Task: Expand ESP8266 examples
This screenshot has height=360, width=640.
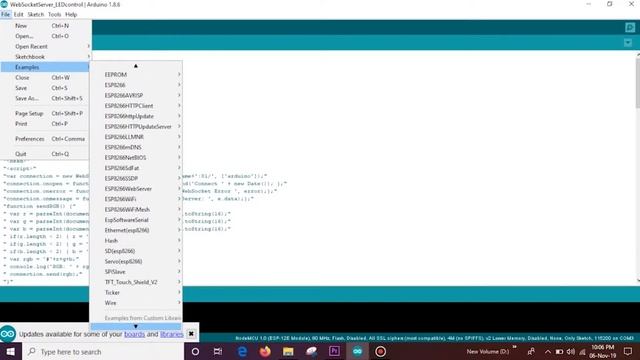Action: [x=136, y=85]
